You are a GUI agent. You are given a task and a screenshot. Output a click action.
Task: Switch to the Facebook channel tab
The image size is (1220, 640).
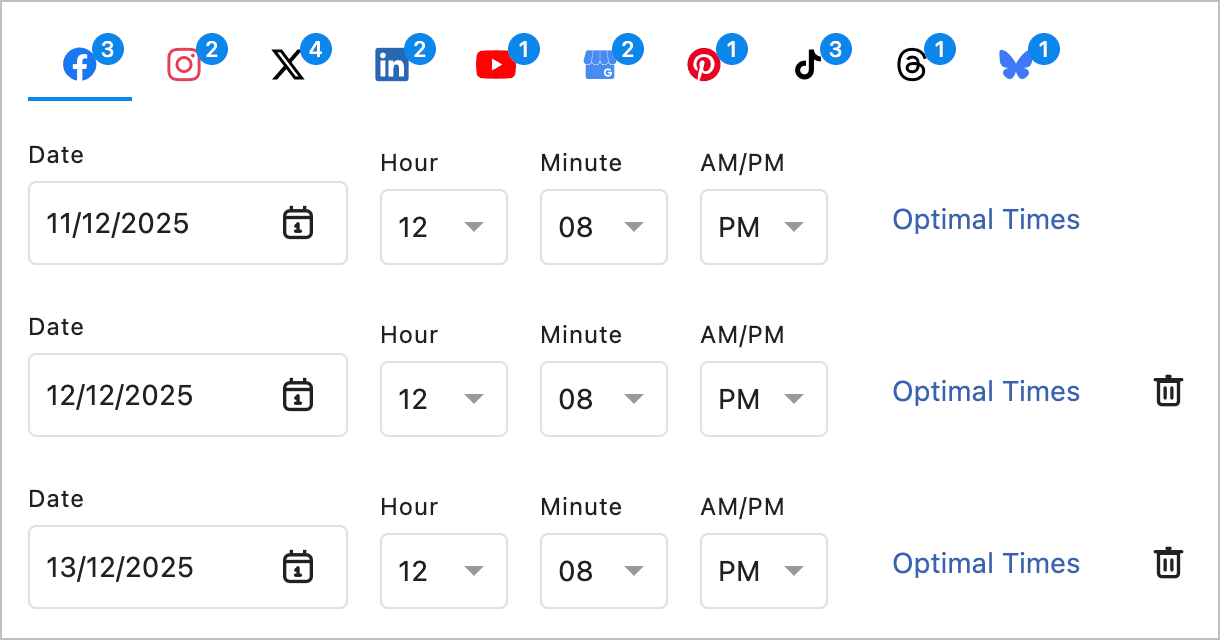[79, 63]
